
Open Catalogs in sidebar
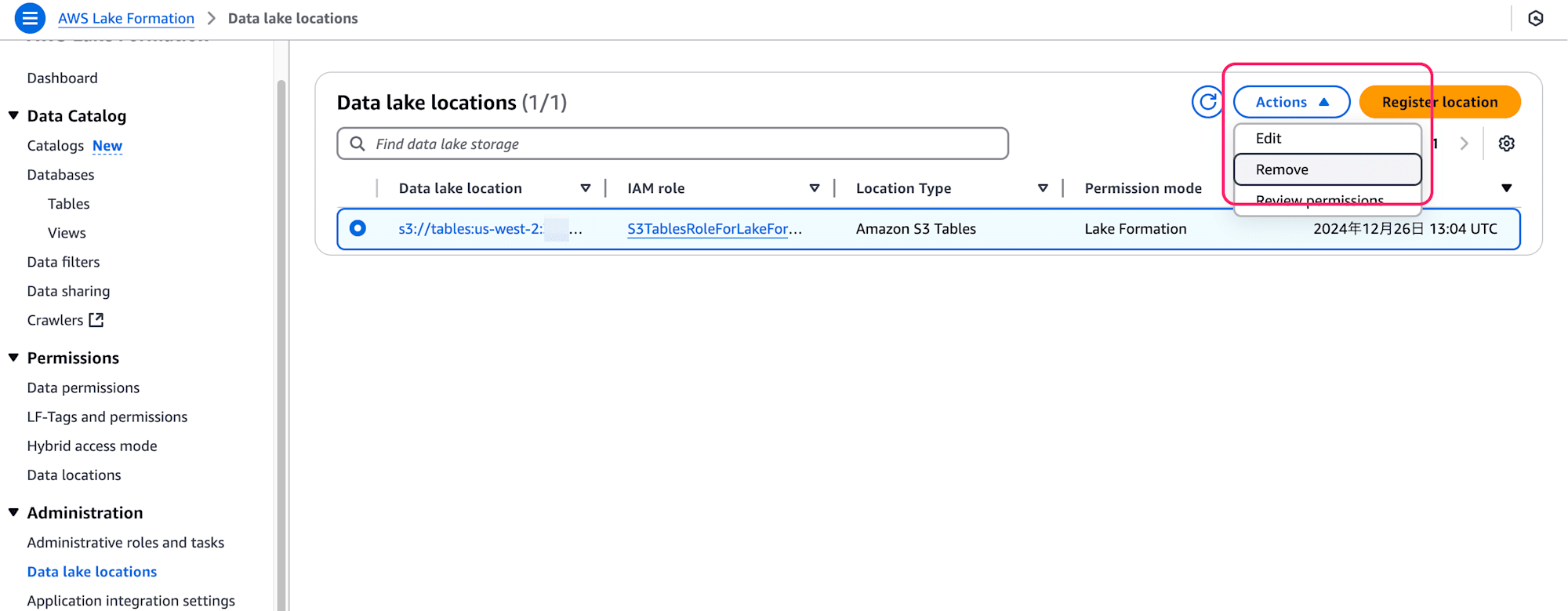point(56,146)
